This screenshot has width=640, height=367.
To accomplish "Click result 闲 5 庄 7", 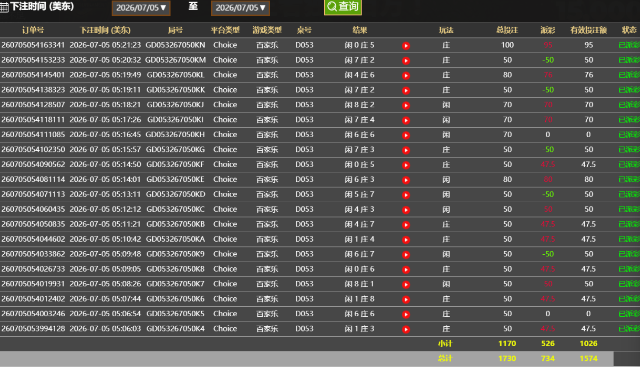I will [359, 194].
